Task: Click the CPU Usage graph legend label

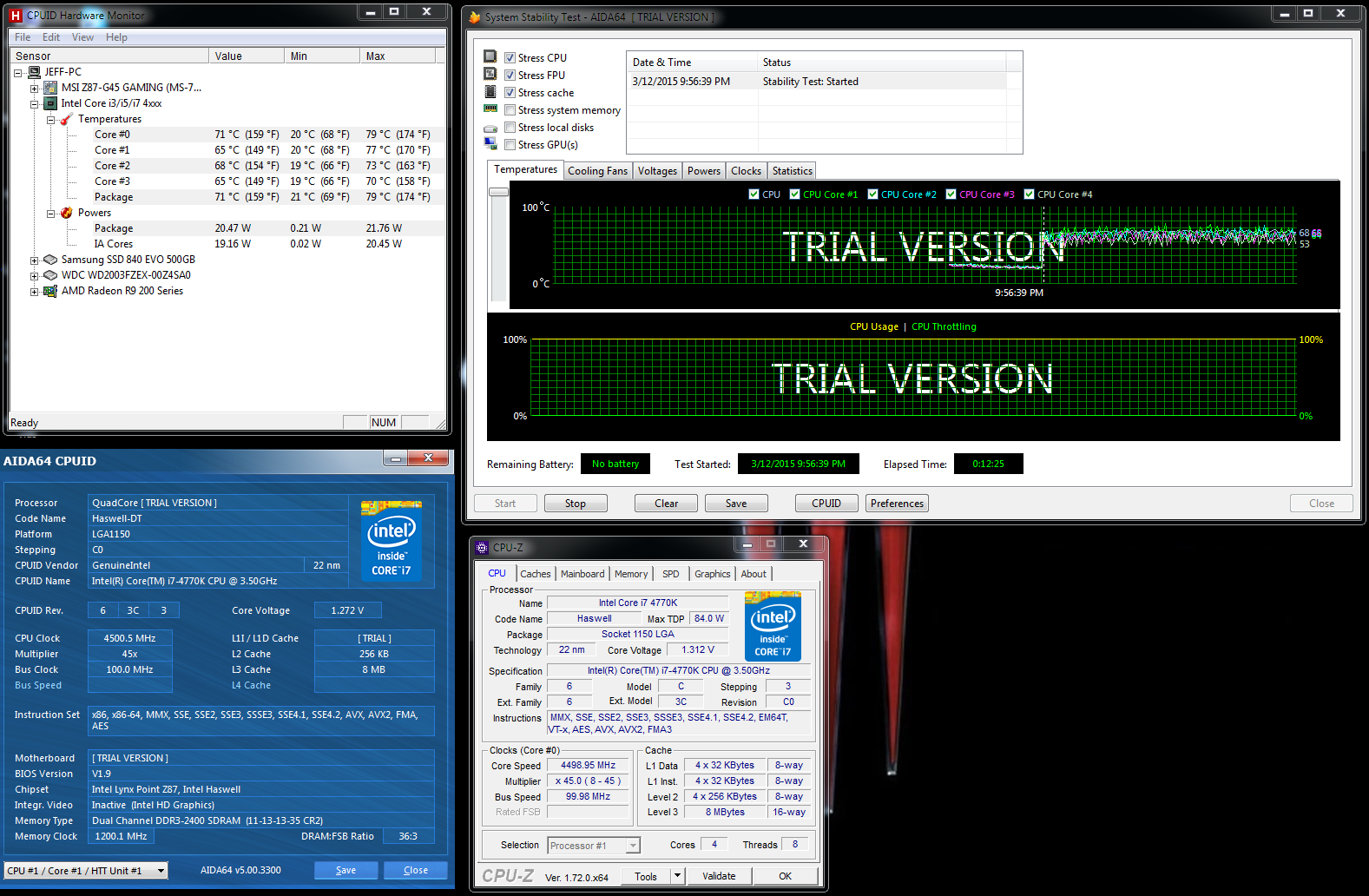Action: pos(874,326)
